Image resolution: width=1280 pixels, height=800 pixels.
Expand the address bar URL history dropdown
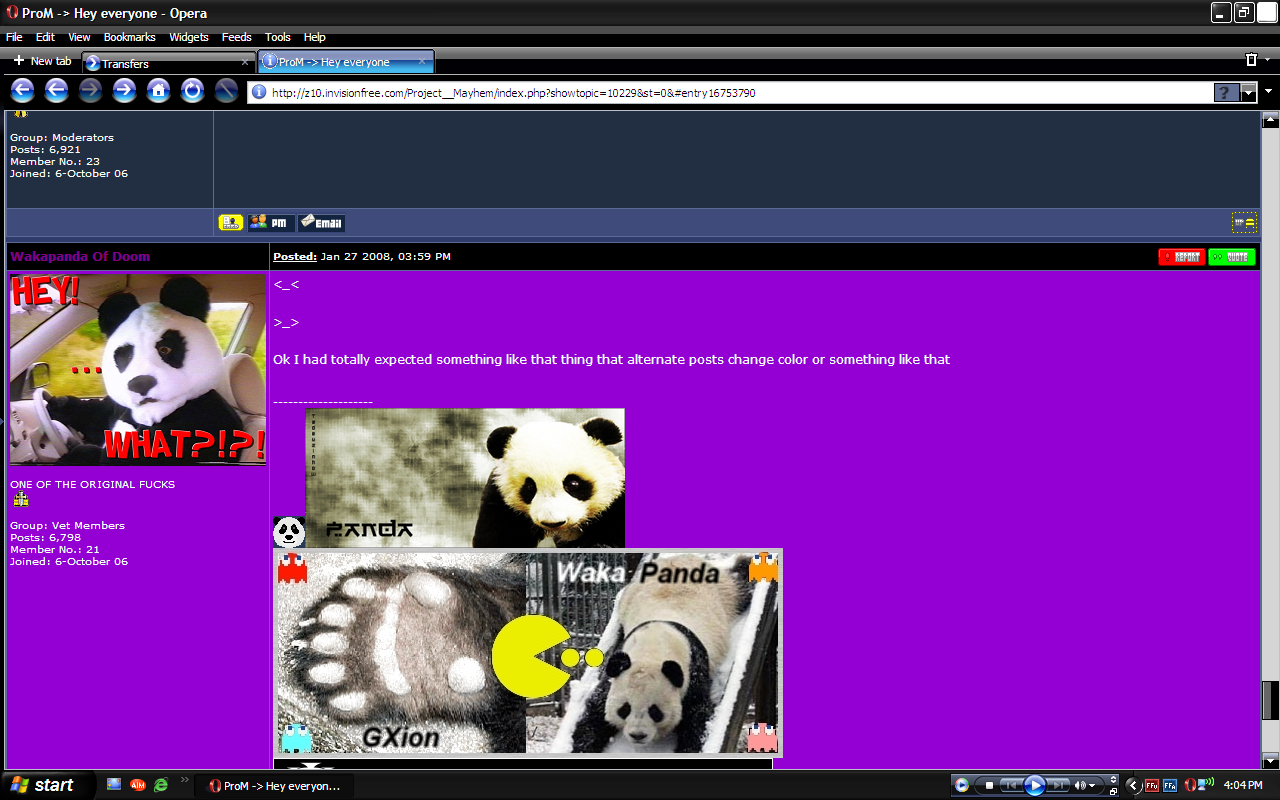pyautogui.click(x=1248, y=93)
